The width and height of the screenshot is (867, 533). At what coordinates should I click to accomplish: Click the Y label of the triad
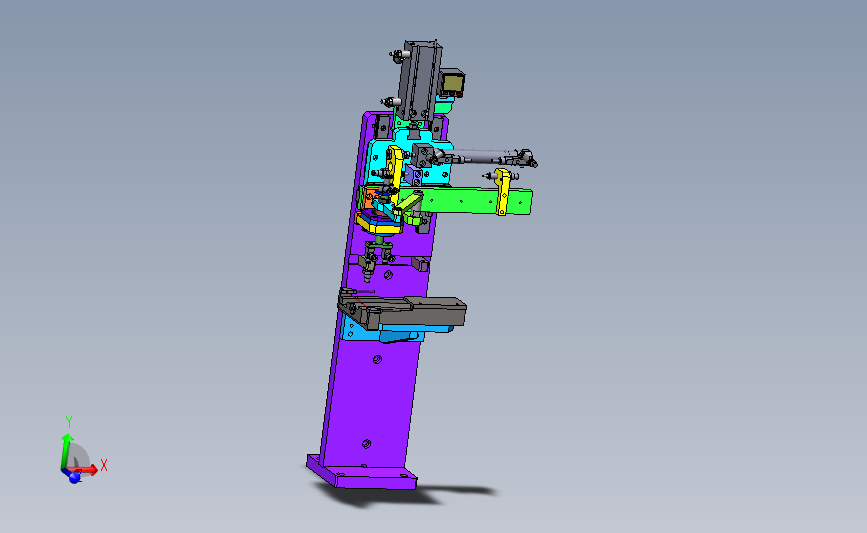(69, 422)
